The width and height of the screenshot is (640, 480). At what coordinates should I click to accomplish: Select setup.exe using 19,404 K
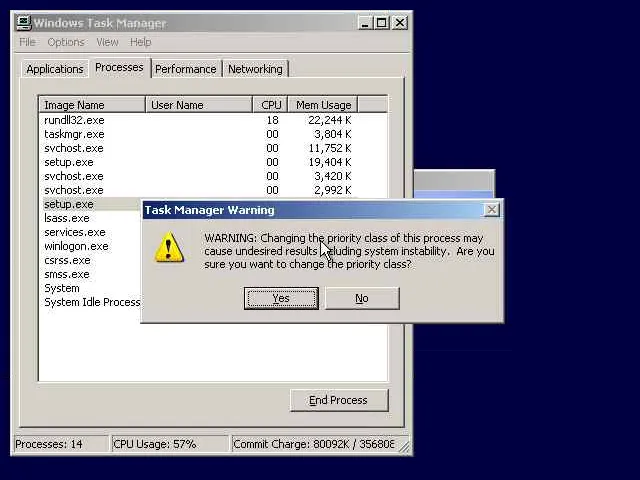(198, 162)
